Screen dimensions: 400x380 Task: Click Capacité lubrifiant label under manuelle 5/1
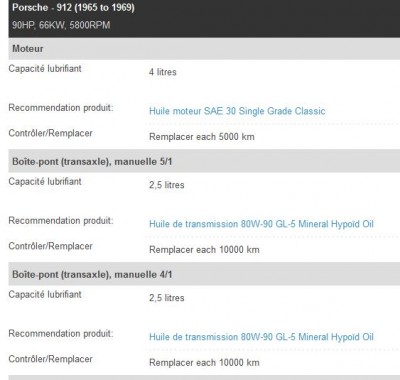[x=45, y=182]
